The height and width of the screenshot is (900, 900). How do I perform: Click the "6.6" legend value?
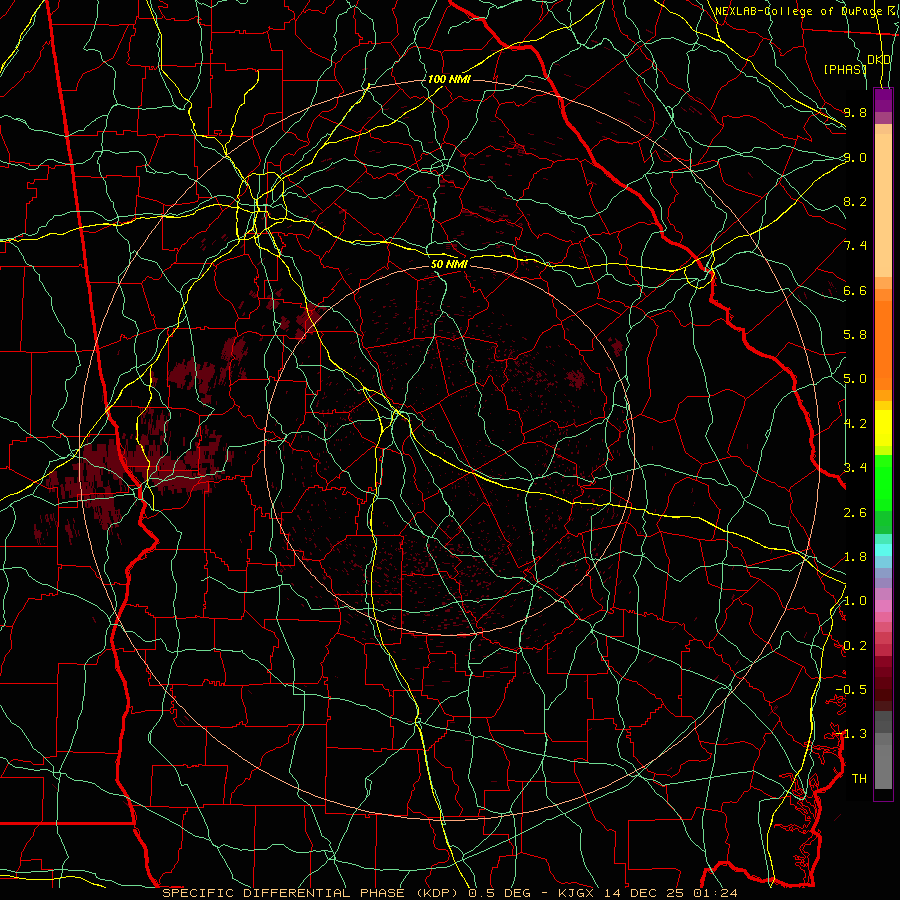[x=855, y=290]
